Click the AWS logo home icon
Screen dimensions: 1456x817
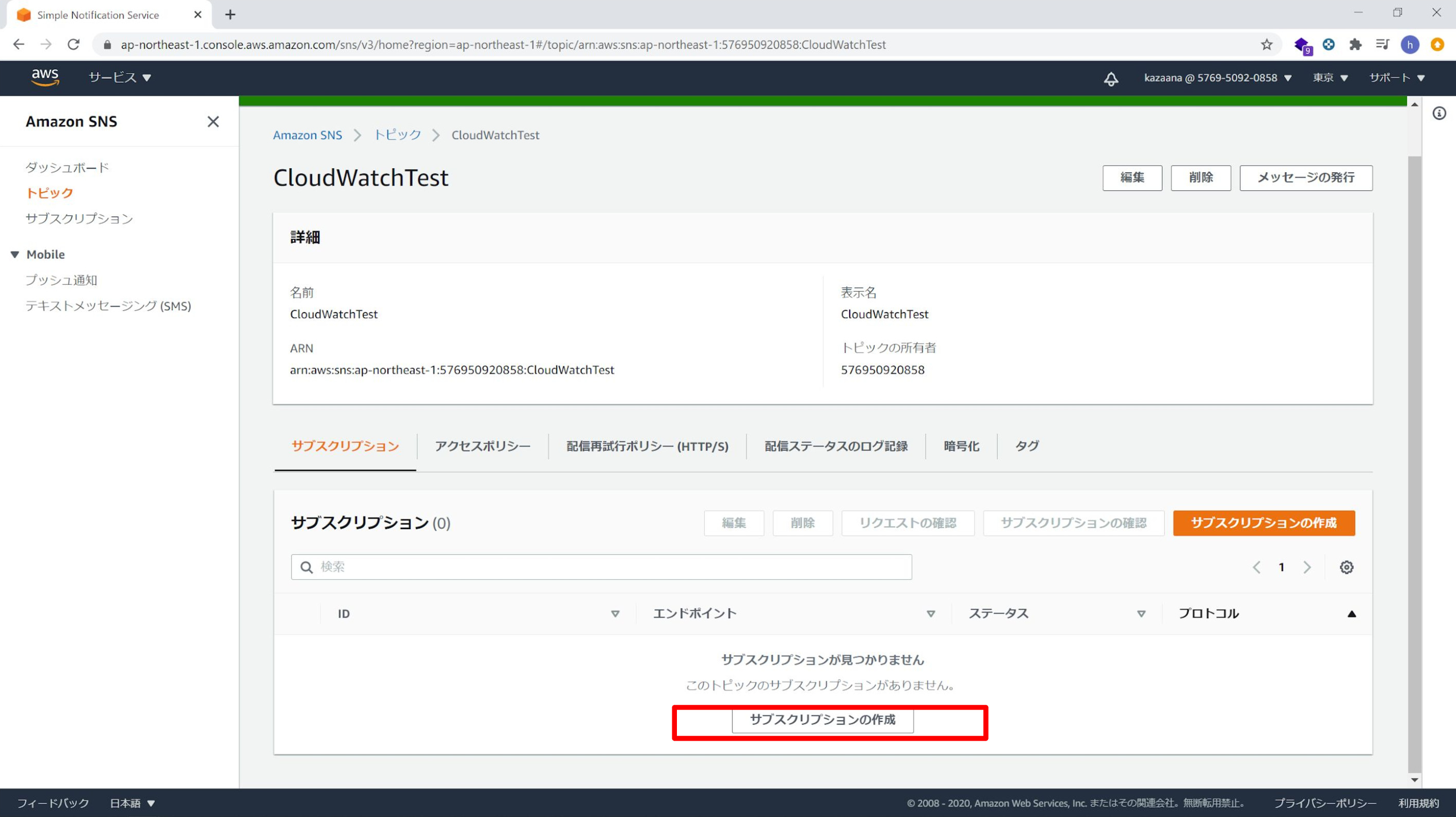point(45,77)
